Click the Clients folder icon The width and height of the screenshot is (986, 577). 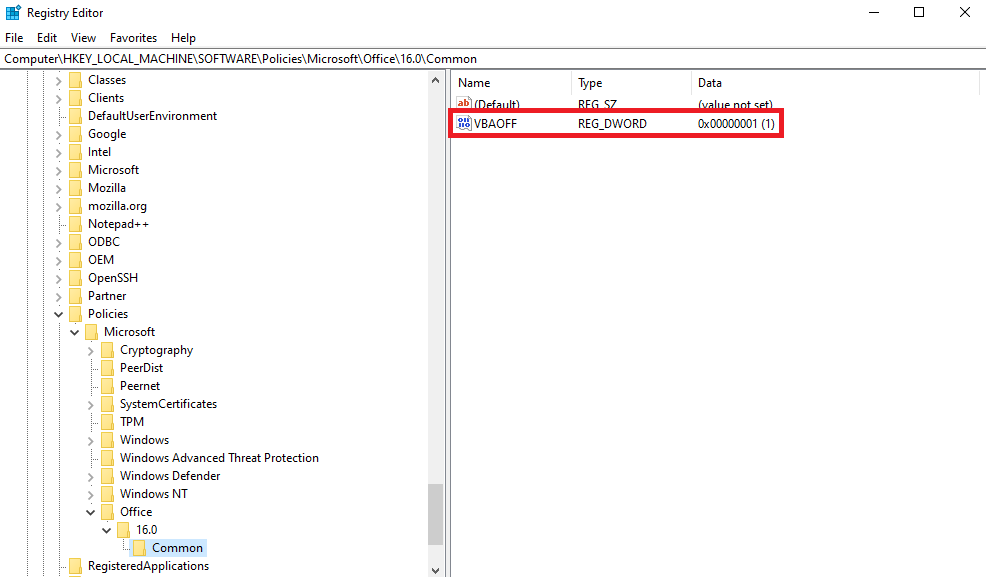pyautogui.click(x=75, y=98)
